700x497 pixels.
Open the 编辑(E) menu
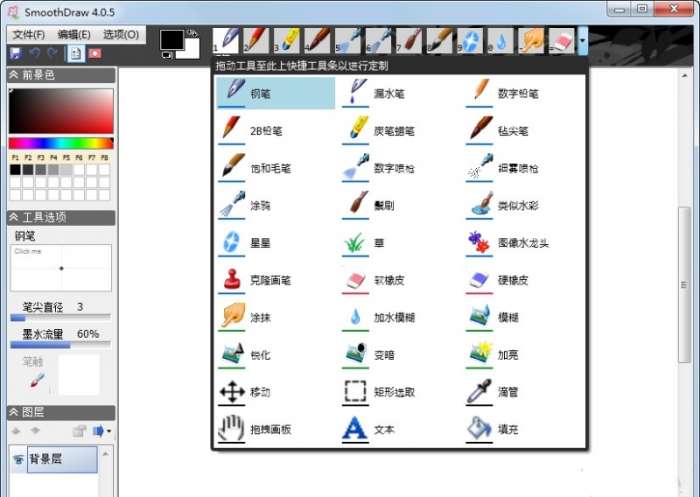pos(74,34)
